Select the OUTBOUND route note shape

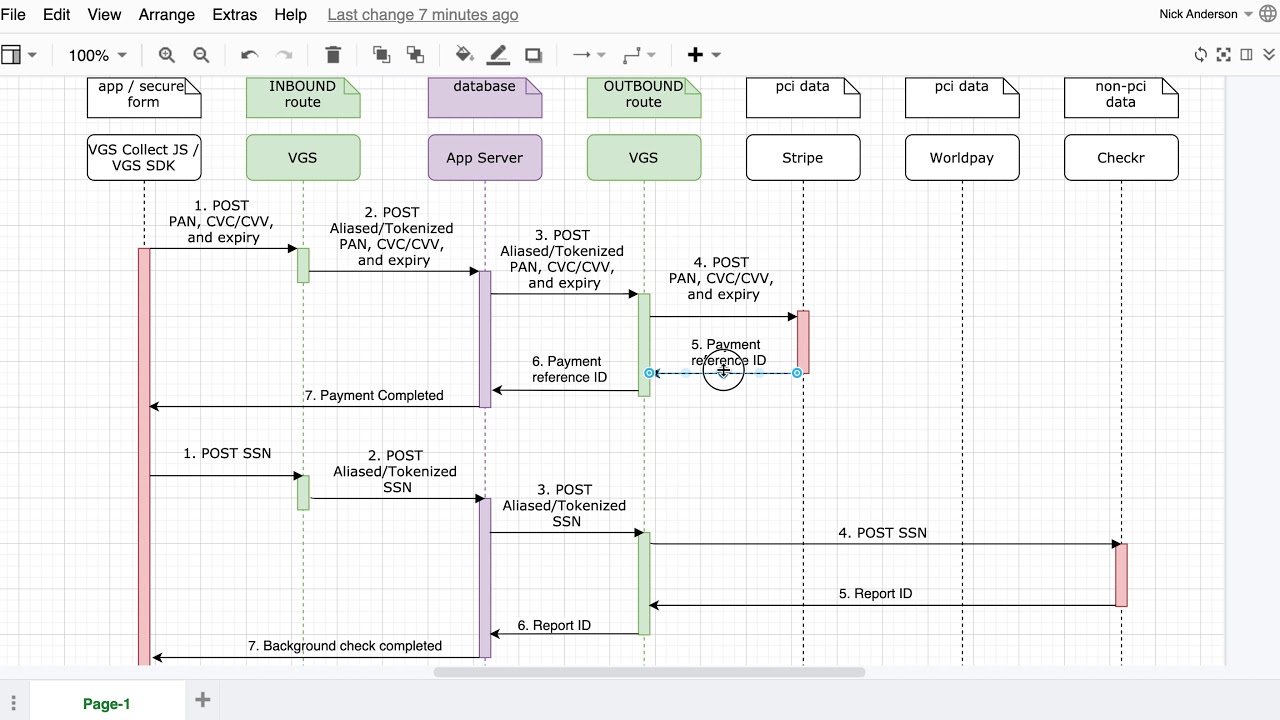click(644, 97)
